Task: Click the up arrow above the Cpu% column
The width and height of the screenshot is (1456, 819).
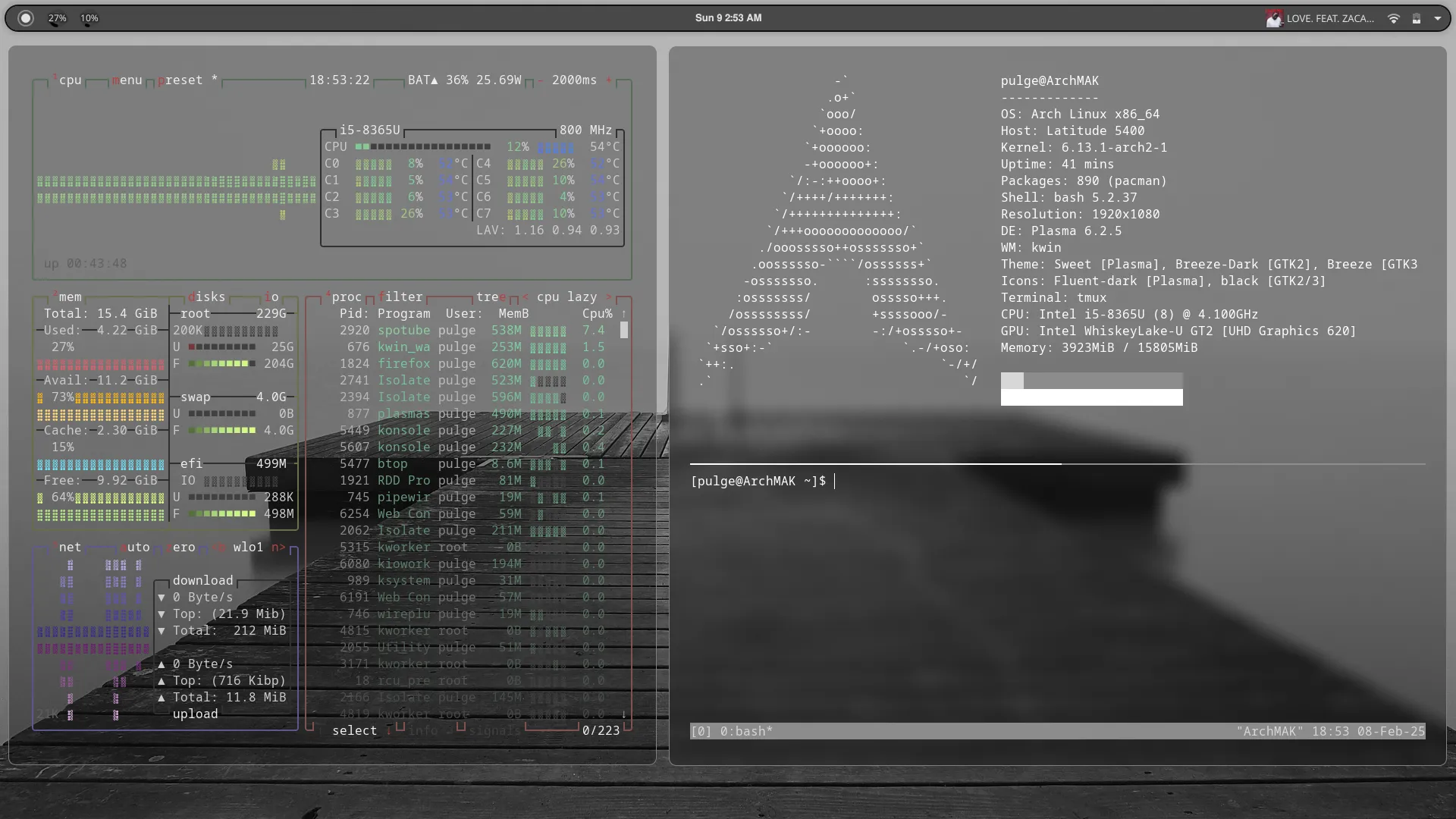Action: (x=623, y=312)
